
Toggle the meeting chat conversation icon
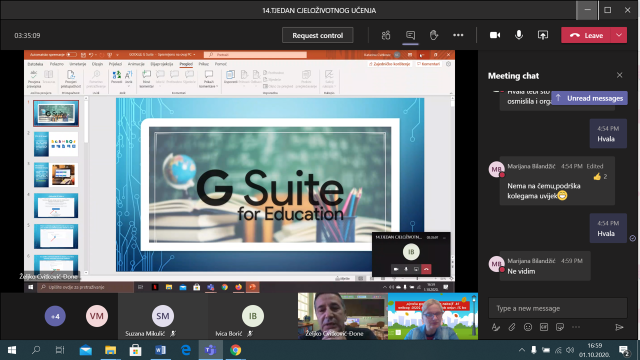(410, 36)
